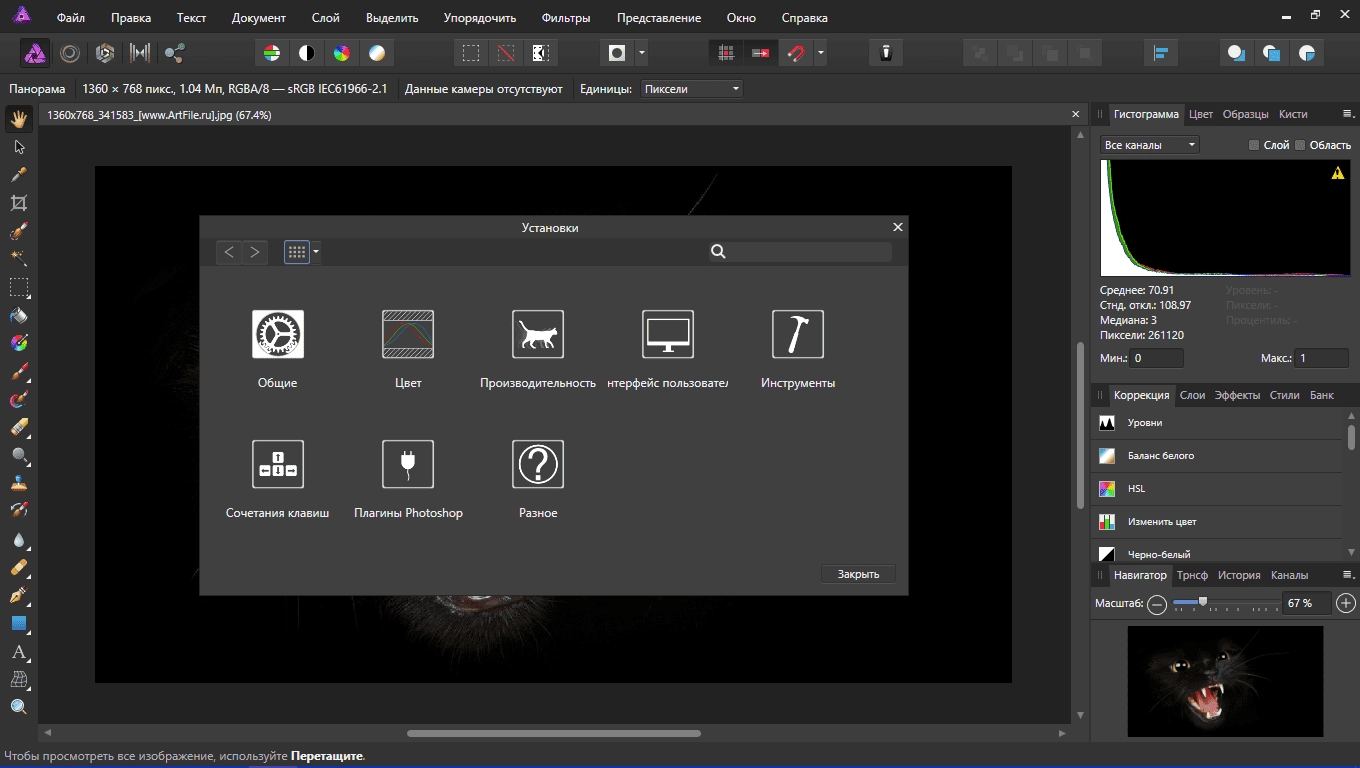Apply Auto Contrast from toolbar

click(x=307, y=53)
